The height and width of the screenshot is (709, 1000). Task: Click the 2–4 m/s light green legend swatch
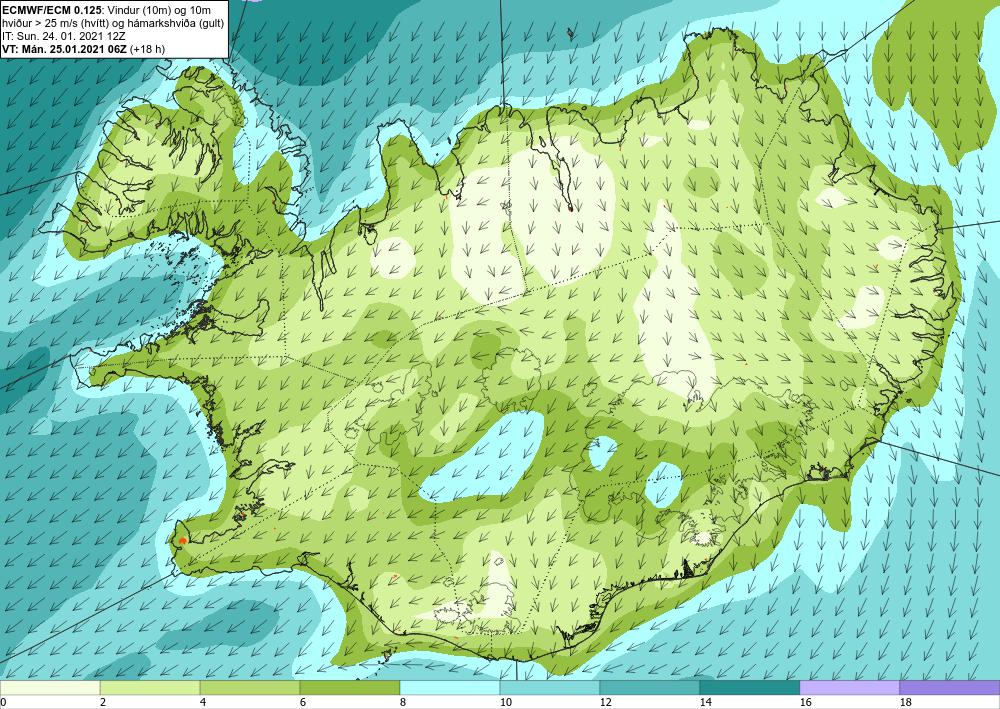click(150, 687)
